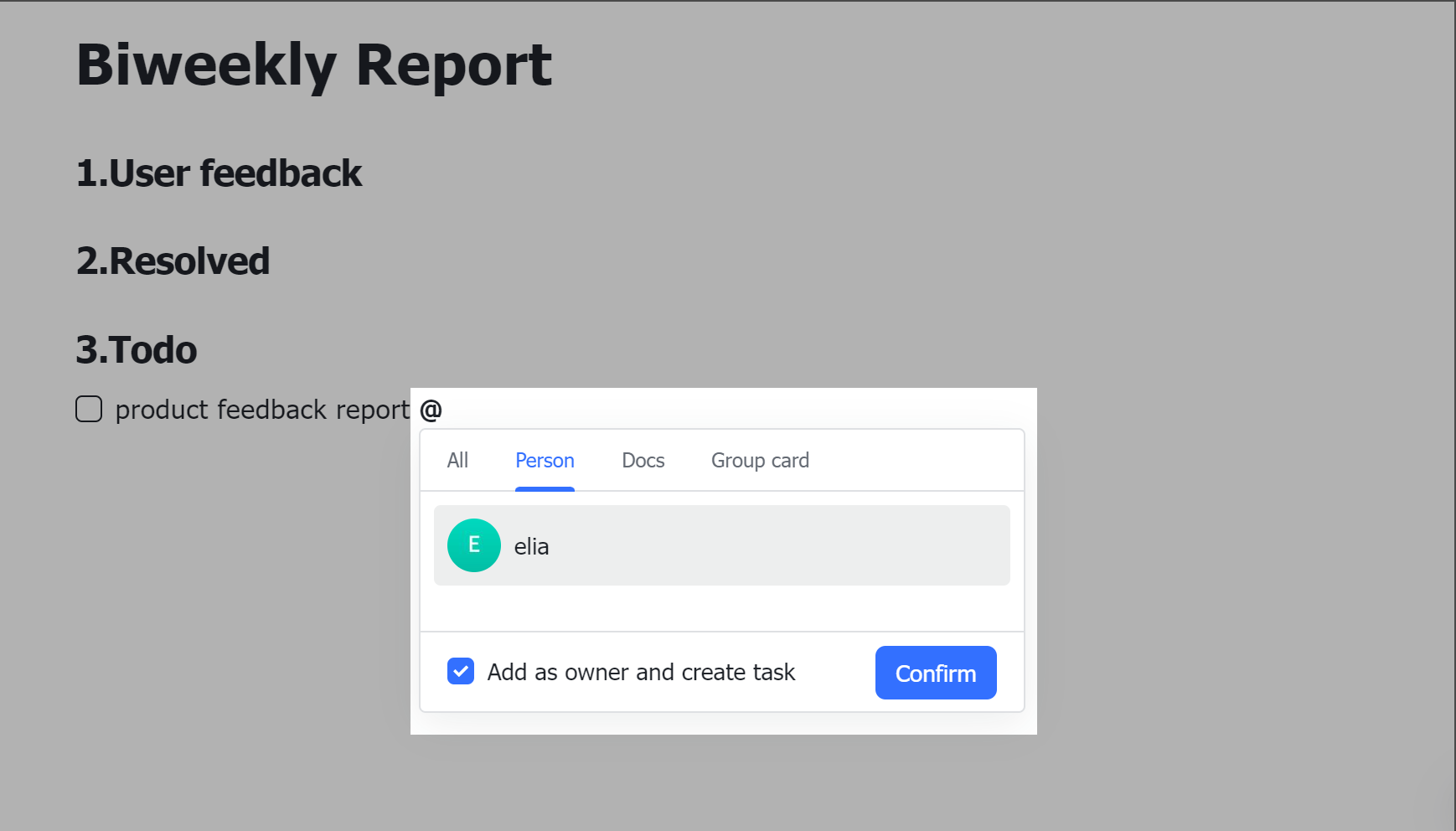Click the 2.Resolved heading

click(x=173, y=261)
